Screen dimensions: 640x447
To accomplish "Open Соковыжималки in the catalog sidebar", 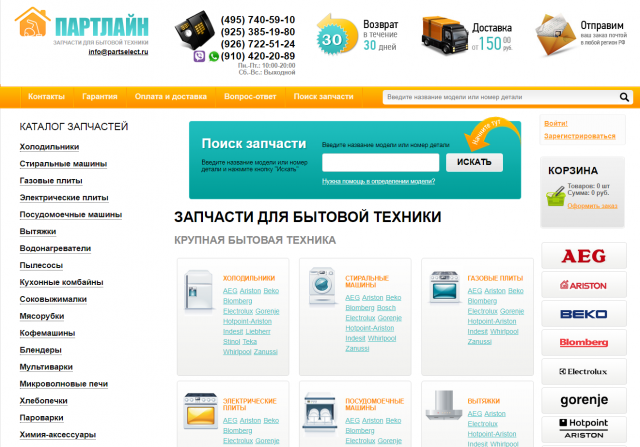I will coord(53,299).
